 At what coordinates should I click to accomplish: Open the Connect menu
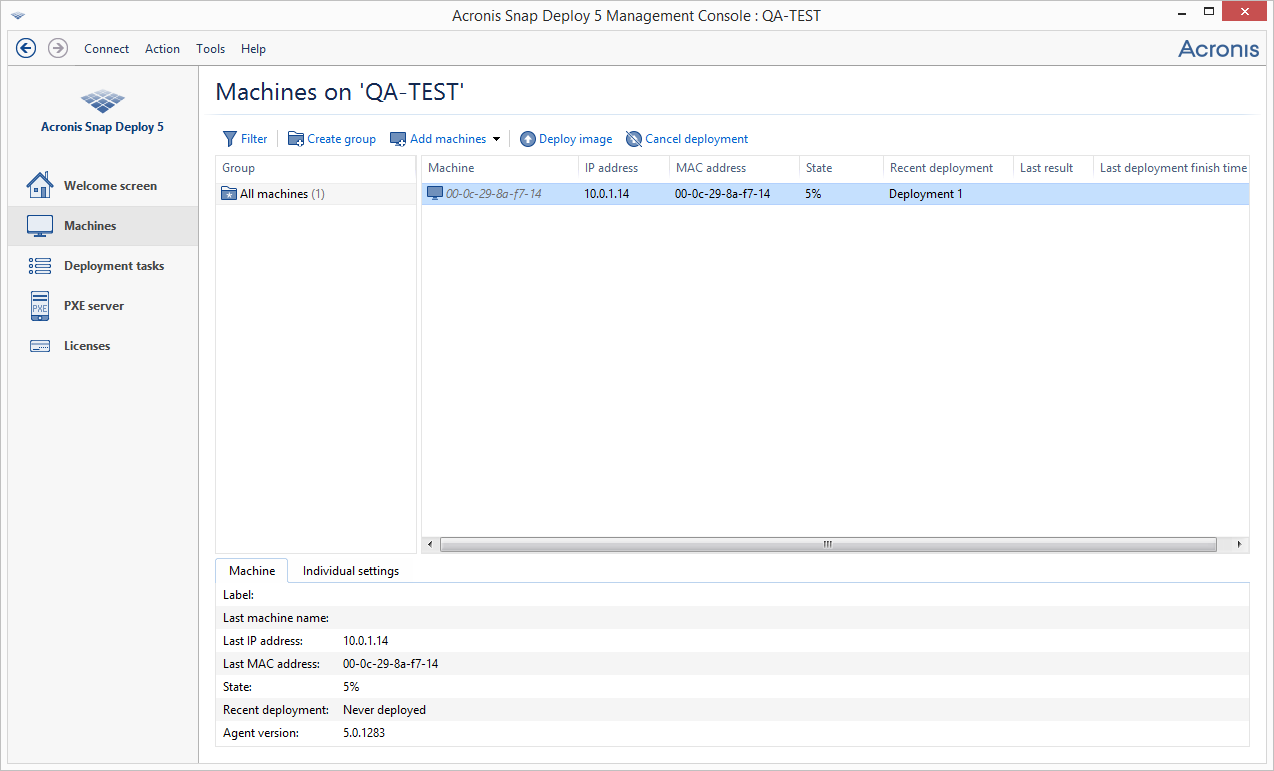106,49
